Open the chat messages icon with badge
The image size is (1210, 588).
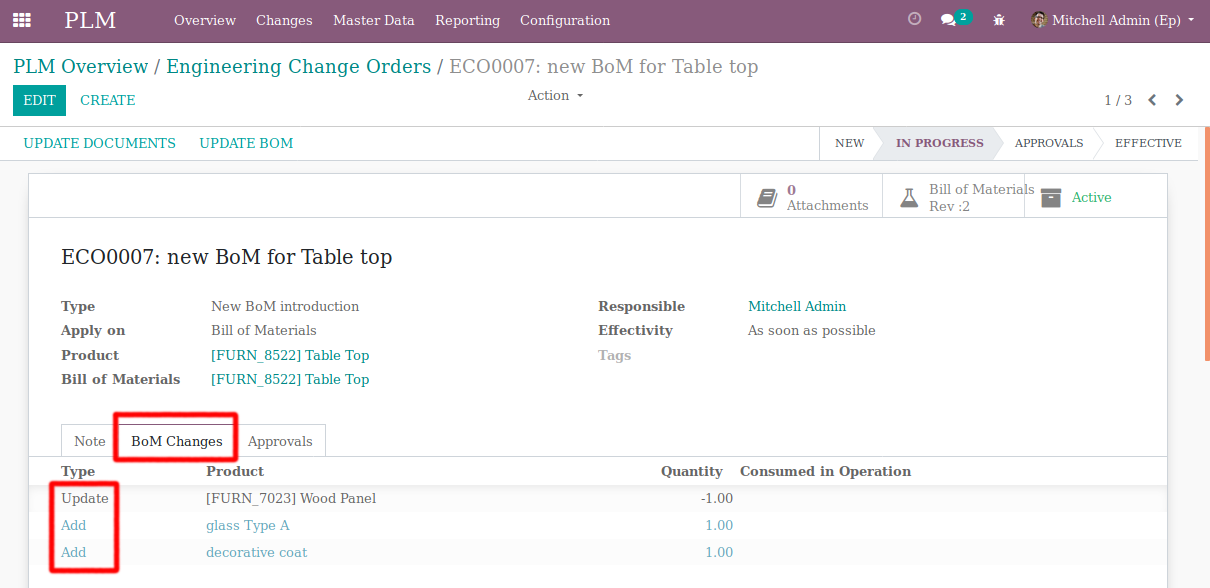pyautogui.click(x=955, y=19)
